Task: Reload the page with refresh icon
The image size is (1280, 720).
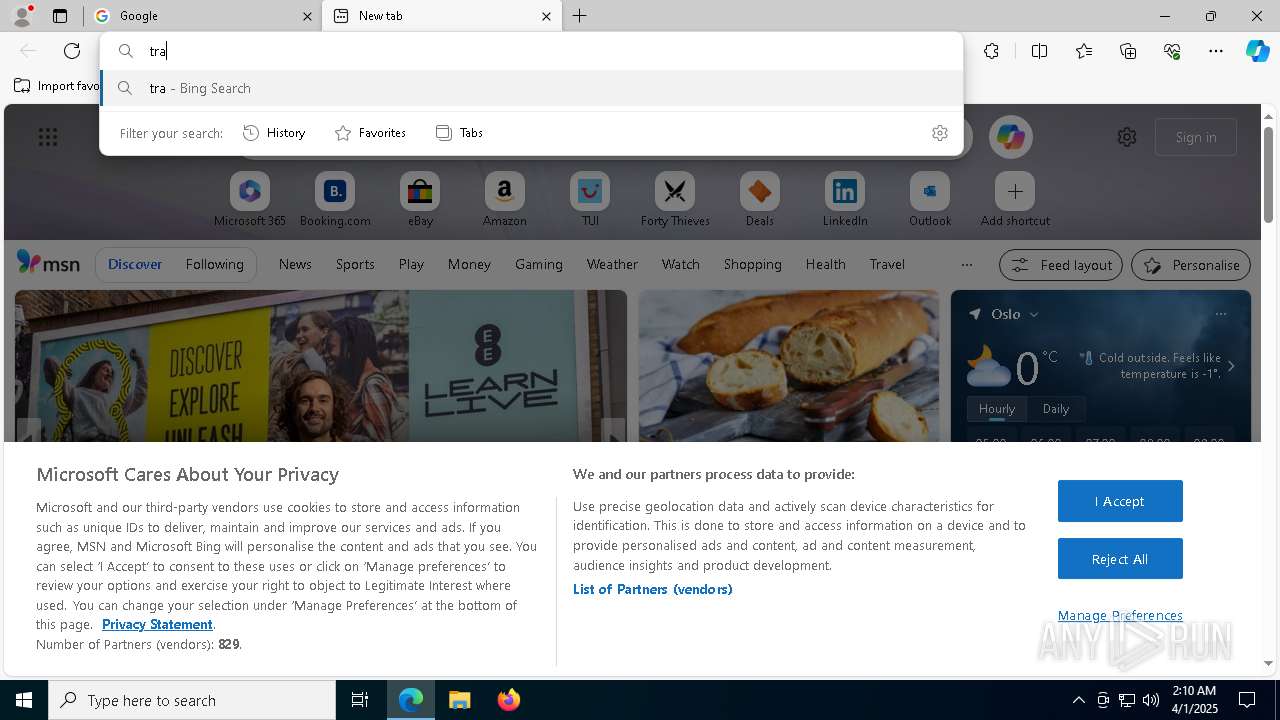Action: pos(72,51)
